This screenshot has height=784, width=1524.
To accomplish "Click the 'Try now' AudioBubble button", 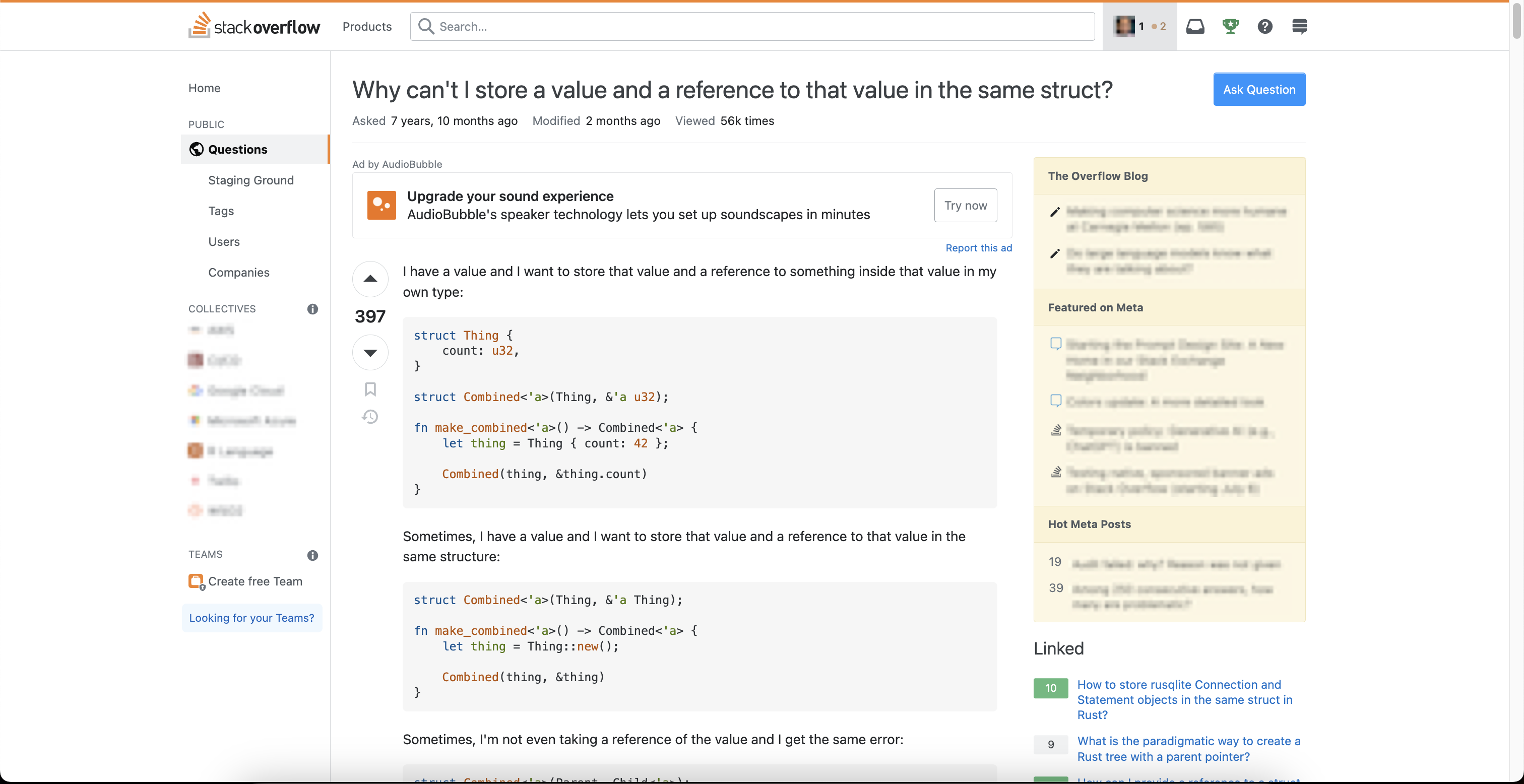I will [965, 206].
